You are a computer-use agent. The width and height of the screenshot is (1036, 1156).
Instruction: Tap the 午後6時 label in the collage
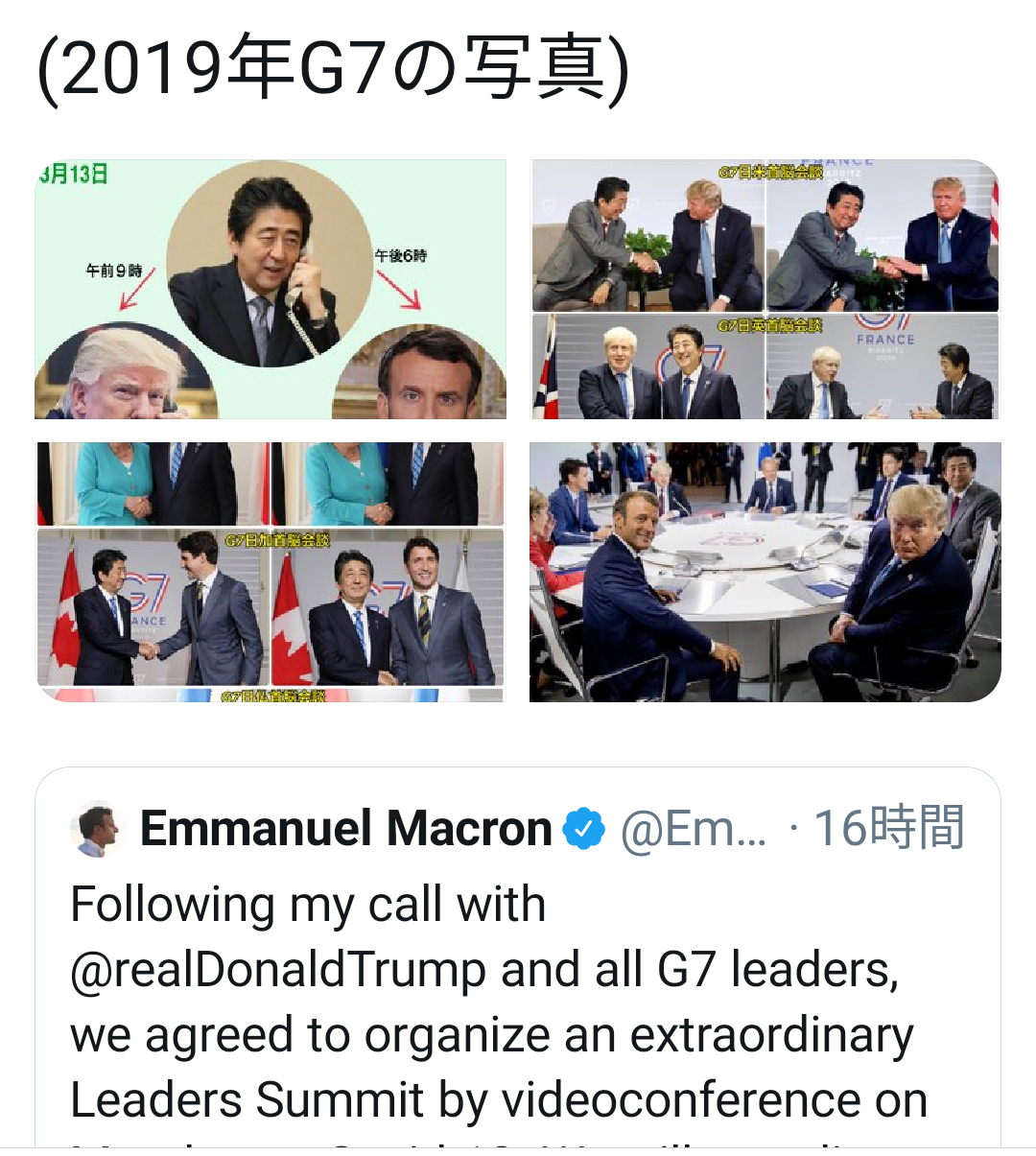pyautogui.click(x=401, y=256)
